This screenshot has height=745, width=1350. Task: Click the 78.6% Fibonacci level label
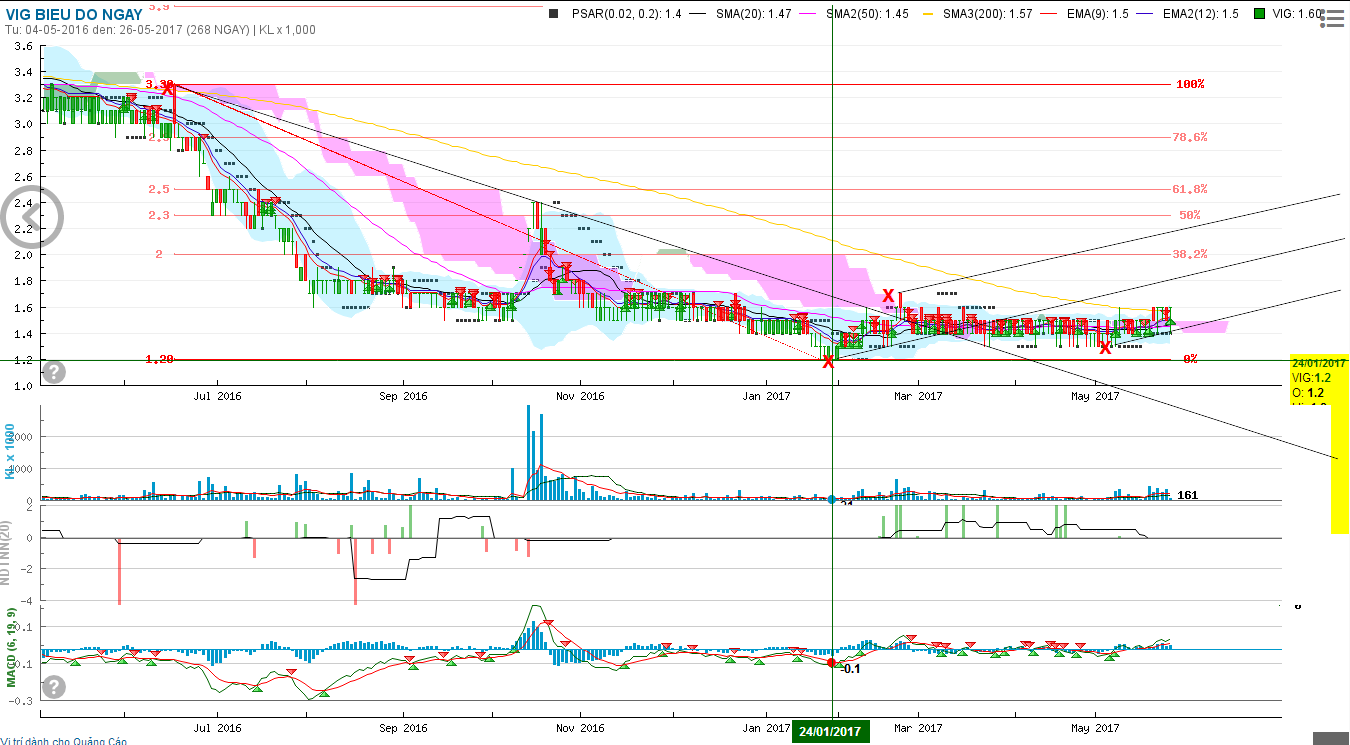click(1190, 137)
